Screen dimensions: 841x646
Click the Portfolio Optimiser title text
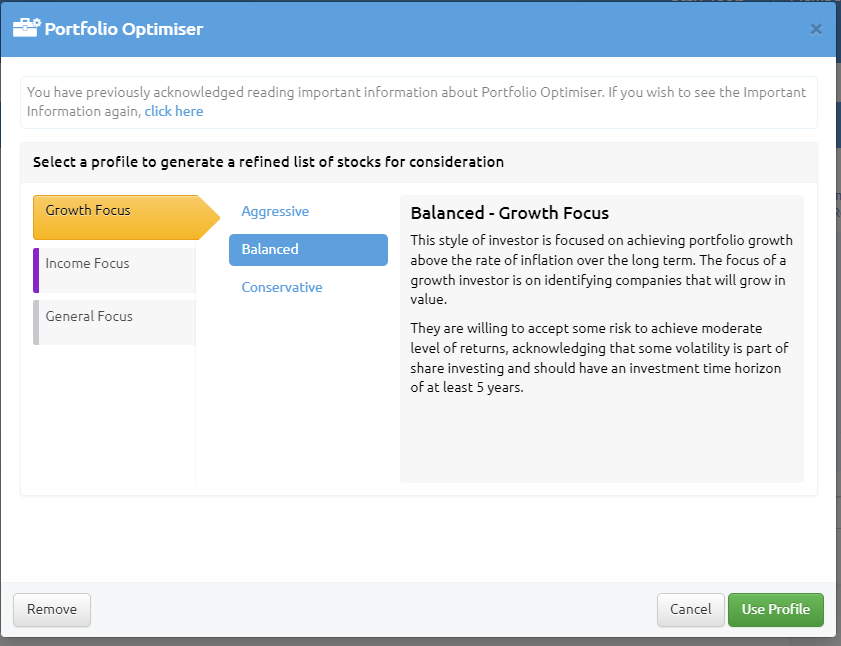123,29
